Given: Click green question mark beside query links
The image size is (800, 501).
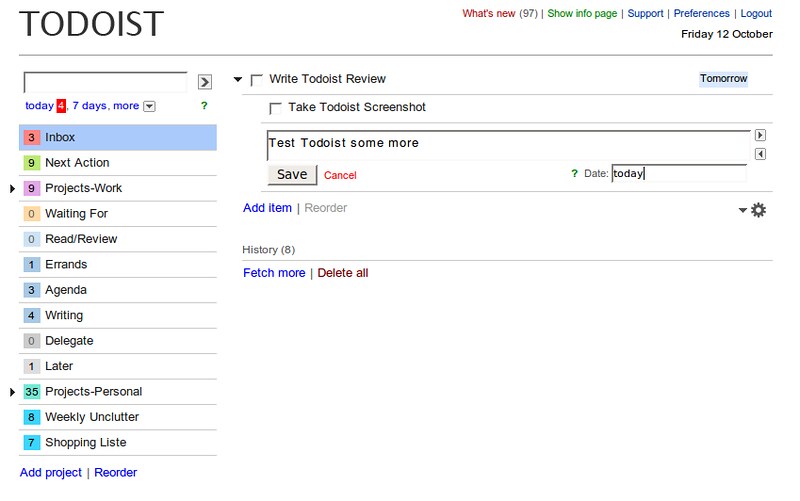Looking at the screenshot, I should coord(204,106).
